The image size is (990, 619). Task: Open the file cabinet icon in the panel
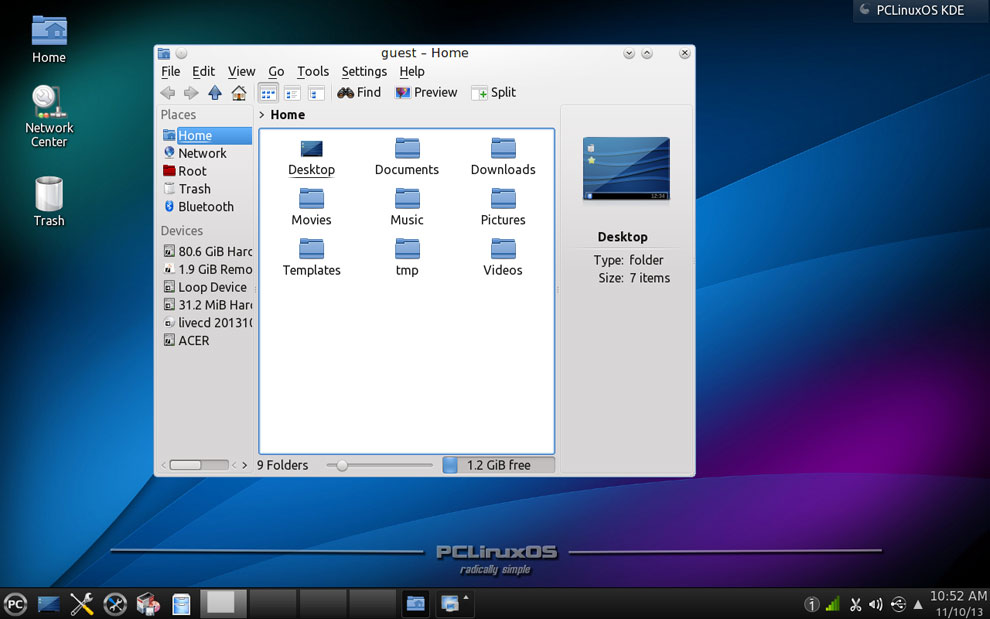pos(181,604)
